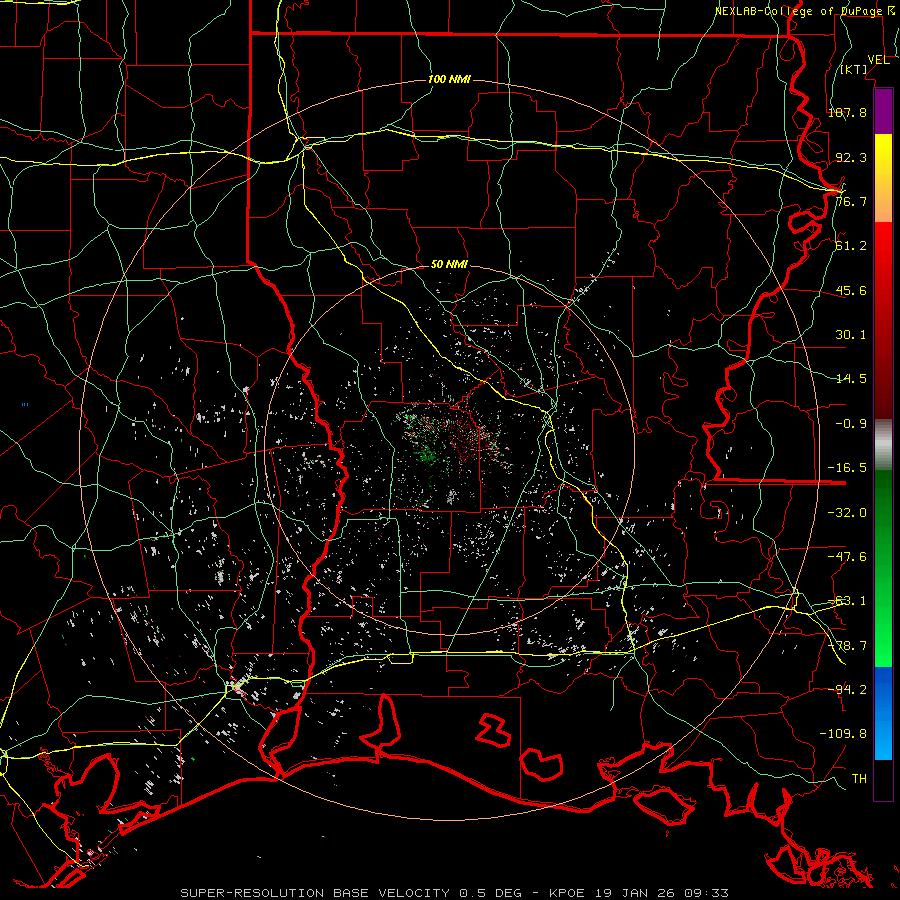Click the 92.3 velocity scale value
The image size is (900, 900).
(851, 157)
